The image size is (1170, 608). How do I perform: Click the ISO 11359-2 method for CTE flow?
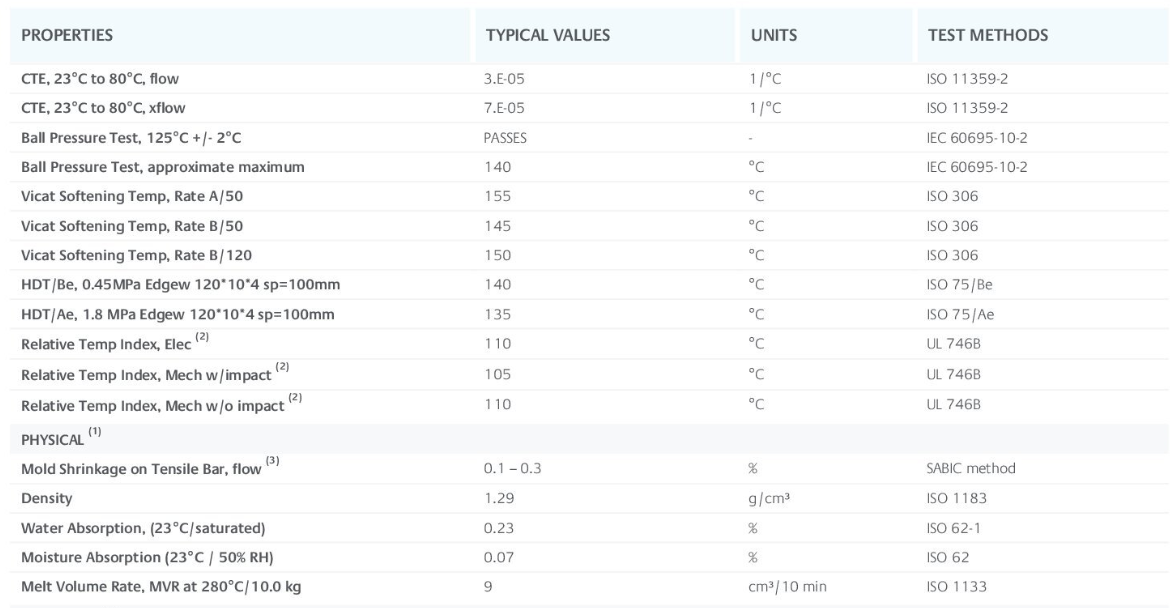pos(962,78)
